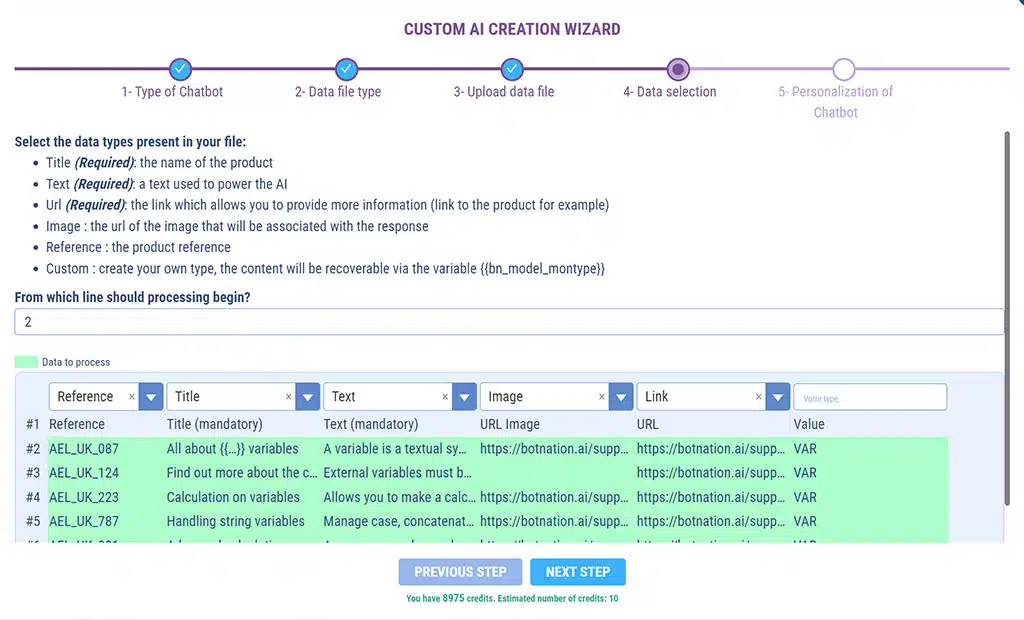Focus the starting line number input field
This screenshot has width=1024, height=620.
[x=508, y=322]
